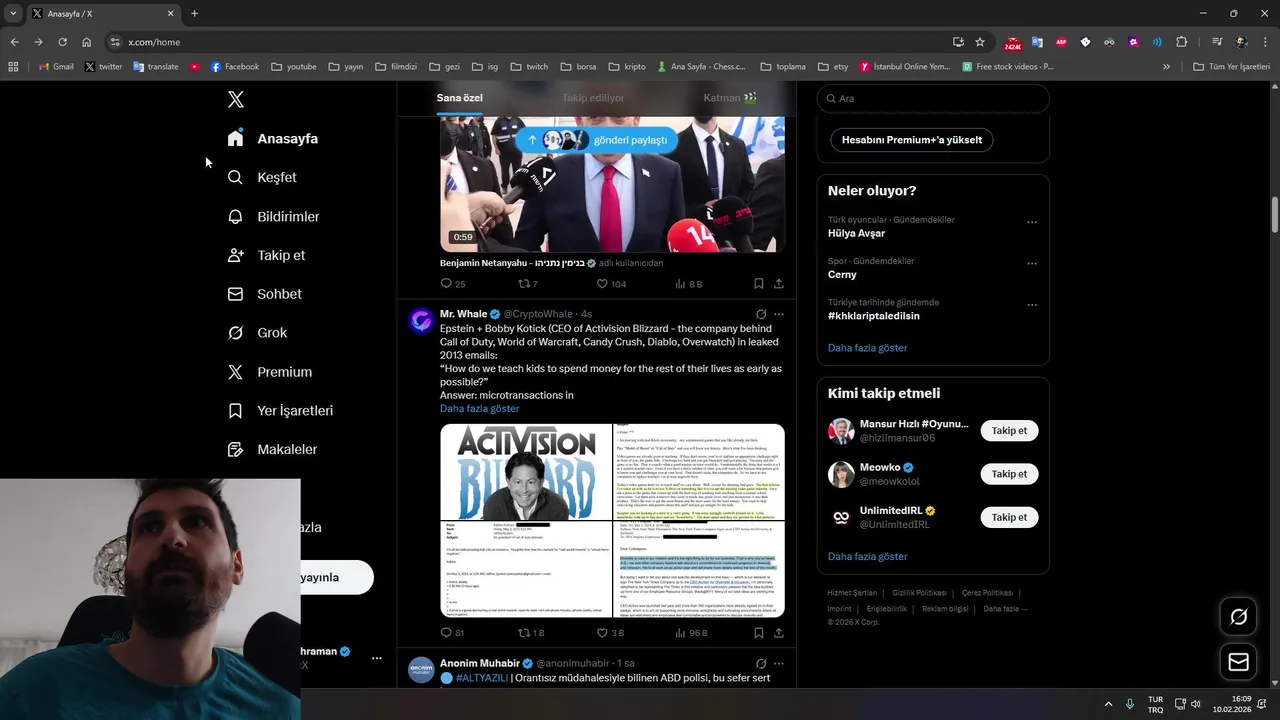Switch to the Sana özel tab
Screen dimensions: 1280x720
pyautogui.click(x=459, y=98)
